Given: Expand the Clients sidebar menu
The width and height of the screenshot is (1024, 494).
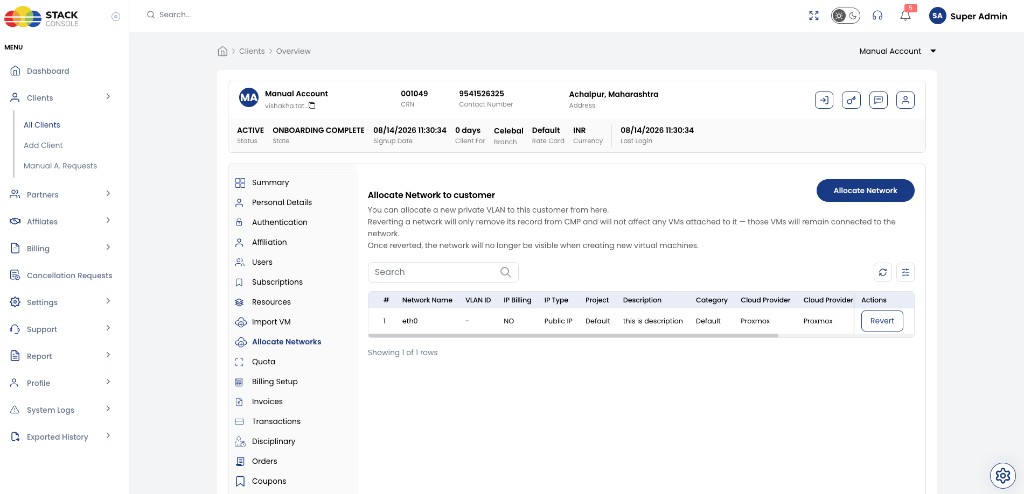Looking at the screenshot, I should click(x=60, y=97).
